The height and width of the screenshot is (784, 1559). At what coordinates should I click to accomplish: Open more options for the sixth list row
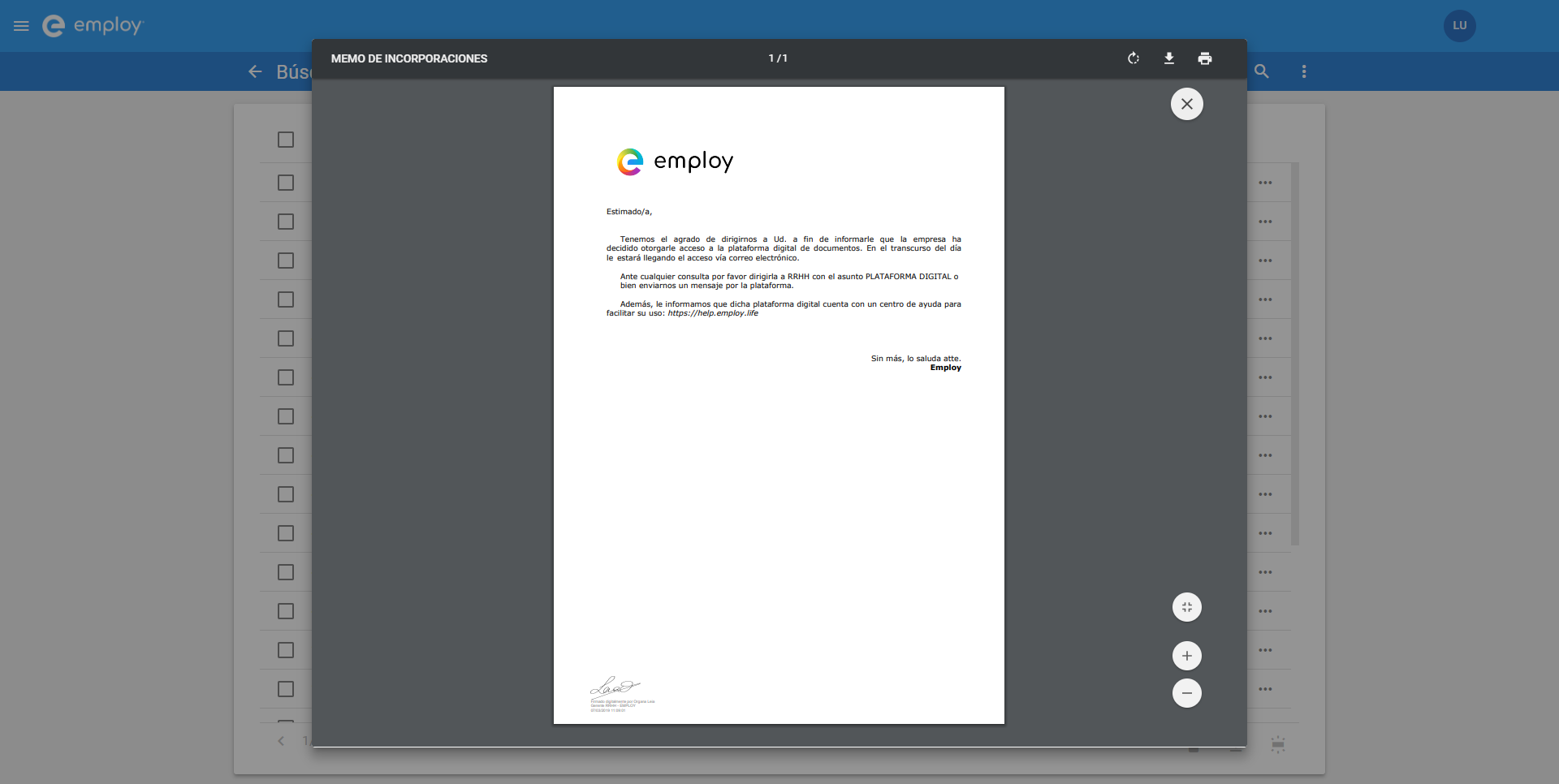click(1265, 377)
